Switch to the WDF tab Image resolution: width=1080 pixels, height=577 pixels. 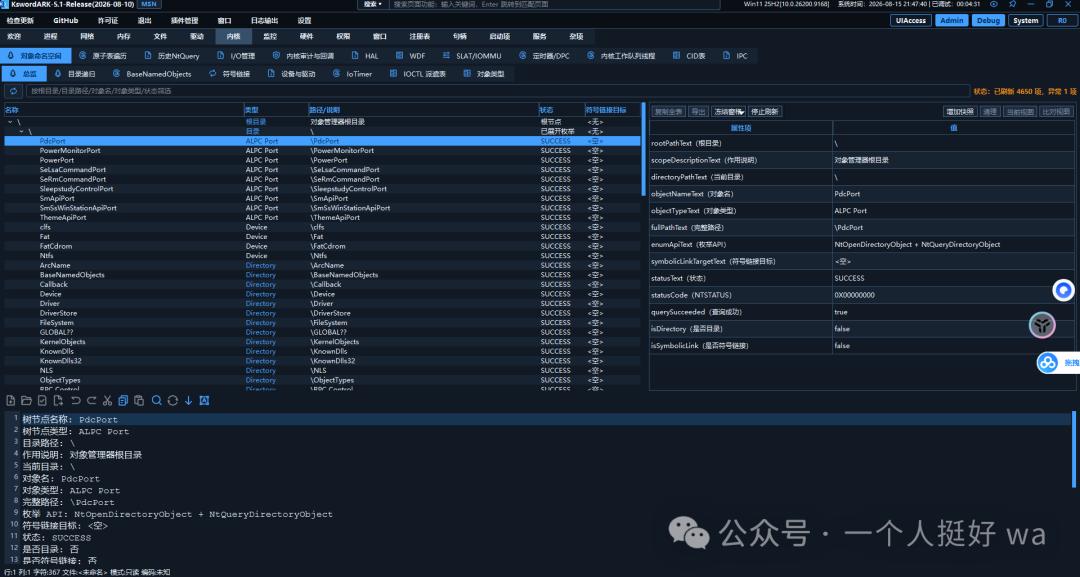tap(411, 56)
